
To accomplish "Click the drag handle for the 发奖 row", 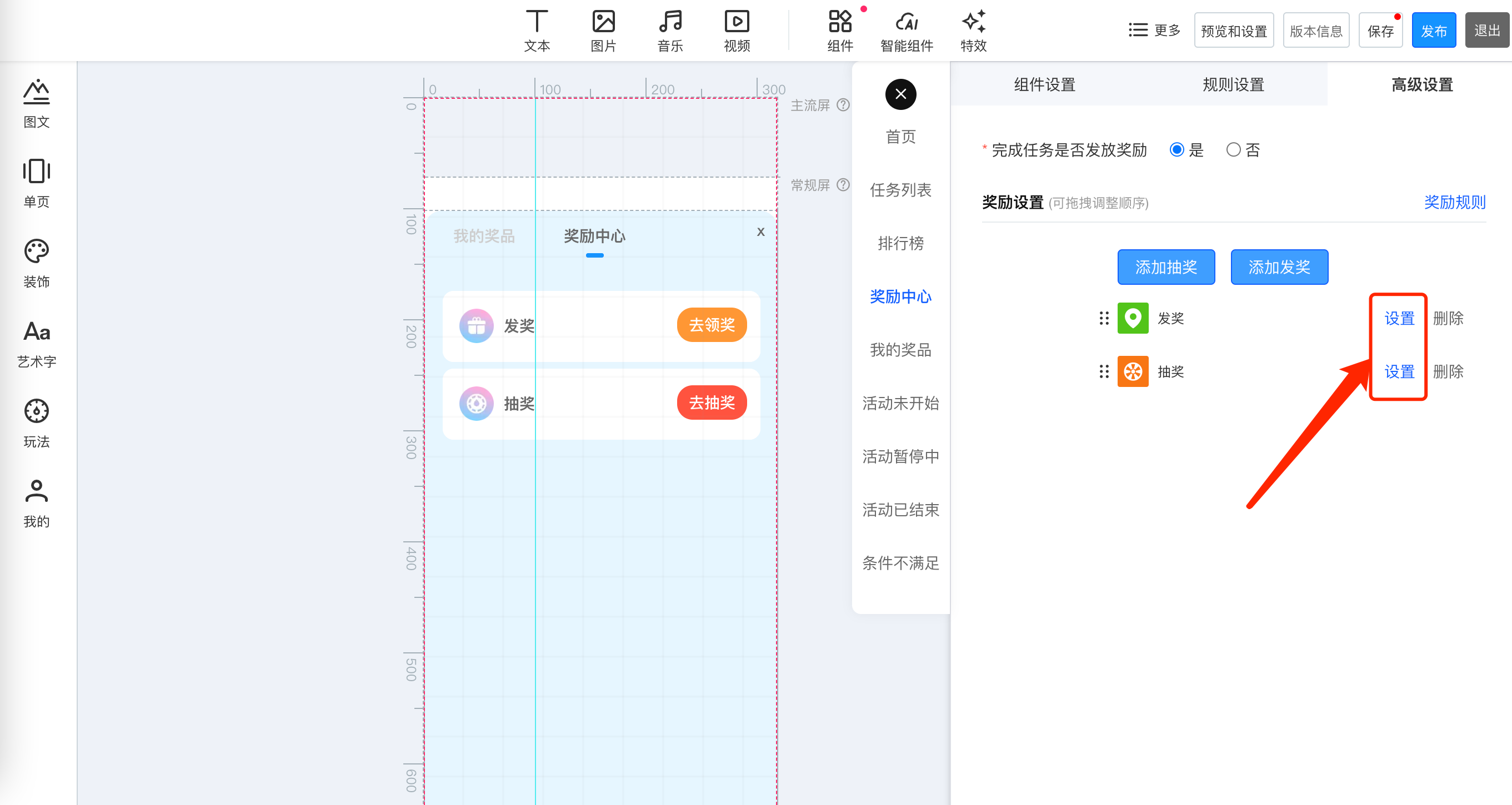I will (1104, 318).
